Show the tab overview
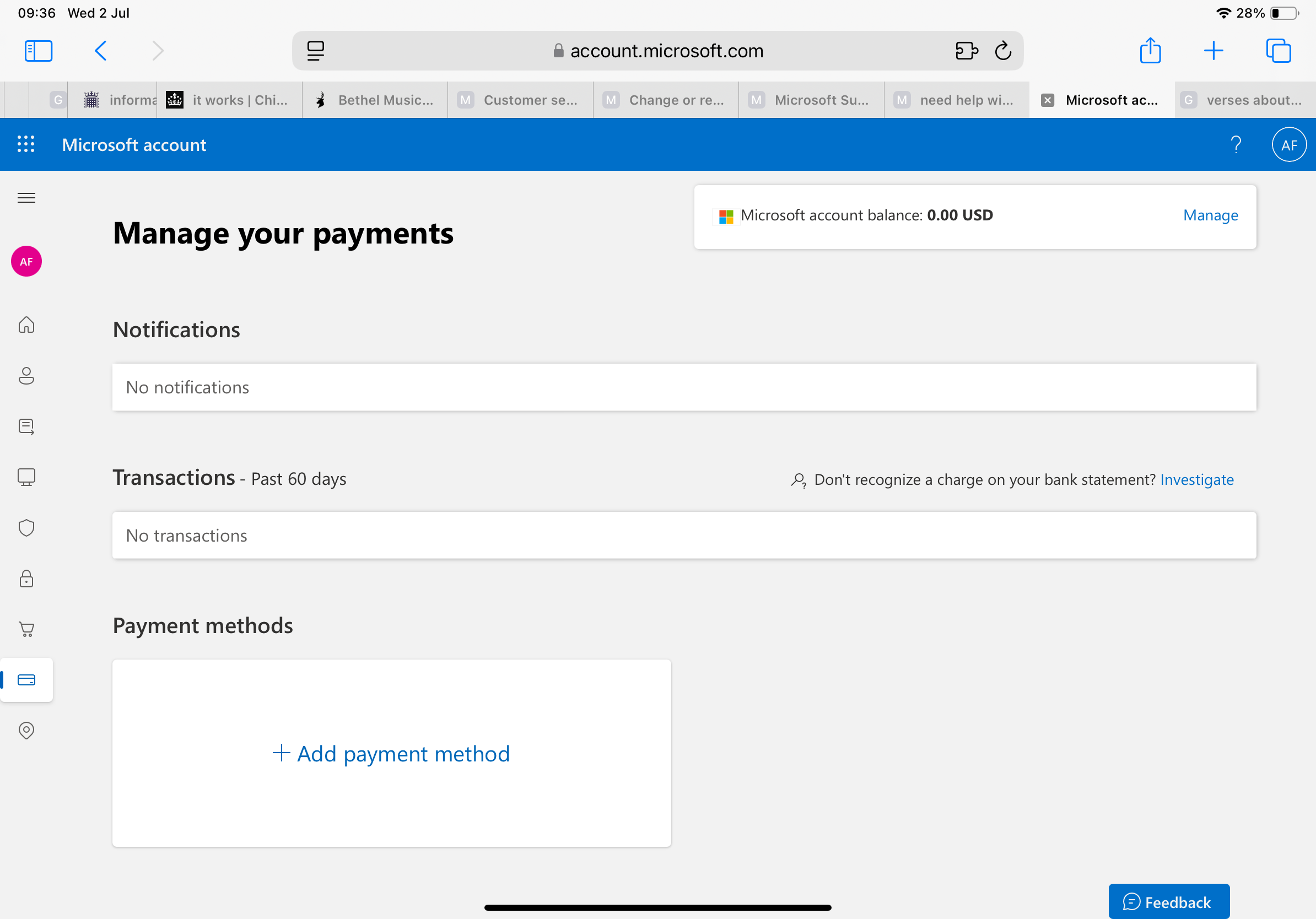The width and height of the screenshot is (1316, 919). [1278, 51]
